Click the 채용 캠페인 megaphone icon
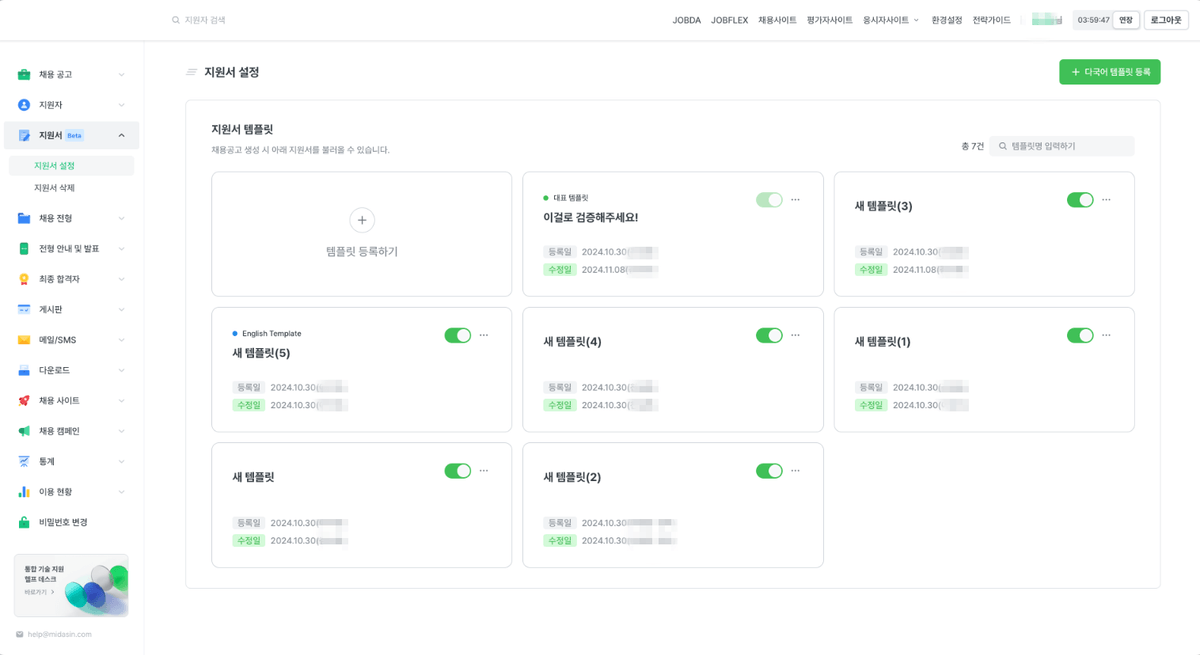This screenshot has height=655, width=1200. point(24,431)
